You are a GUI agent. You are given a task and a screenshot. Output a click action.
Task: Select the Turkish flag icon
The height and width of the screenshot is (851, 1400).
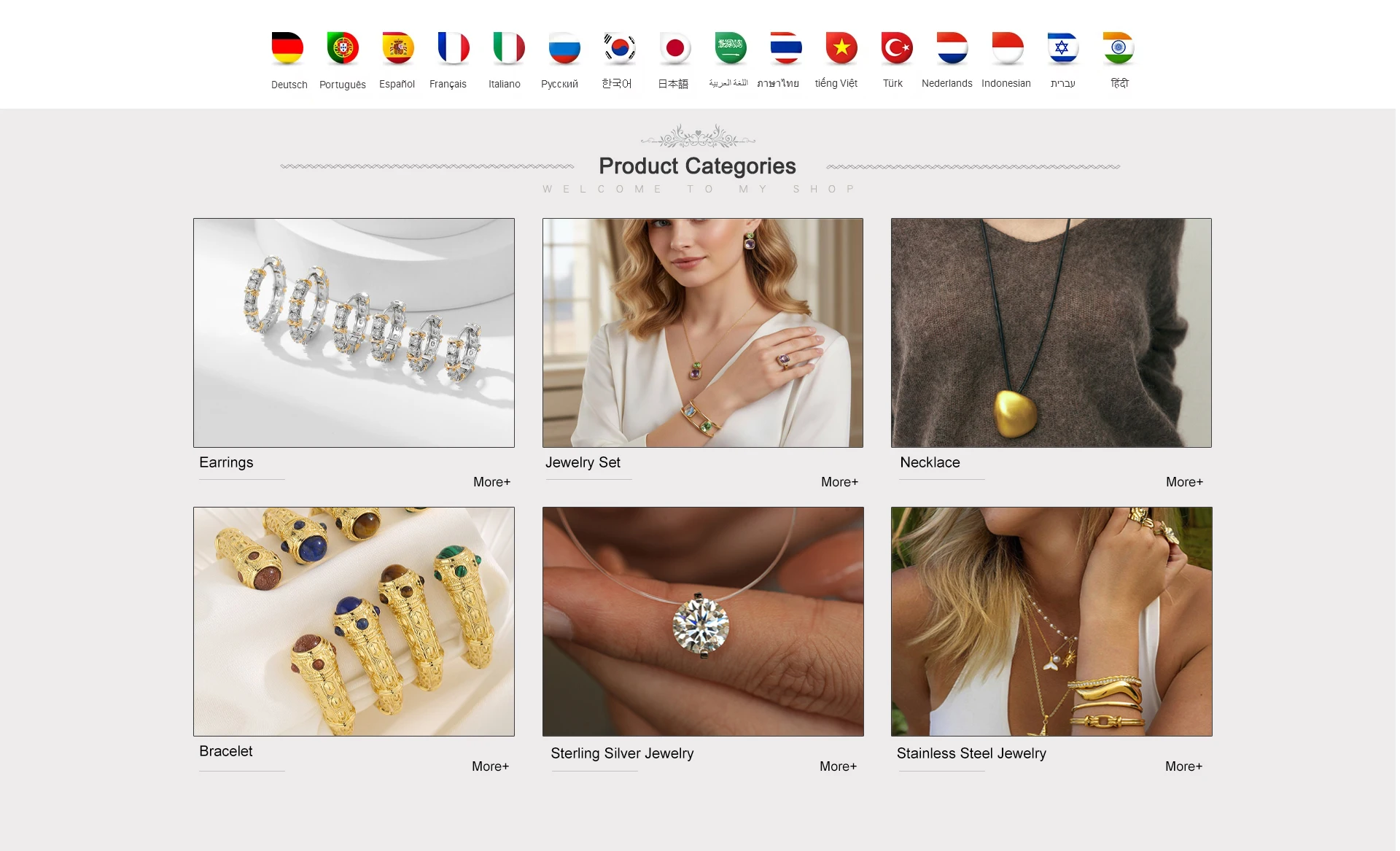[897, 48]
